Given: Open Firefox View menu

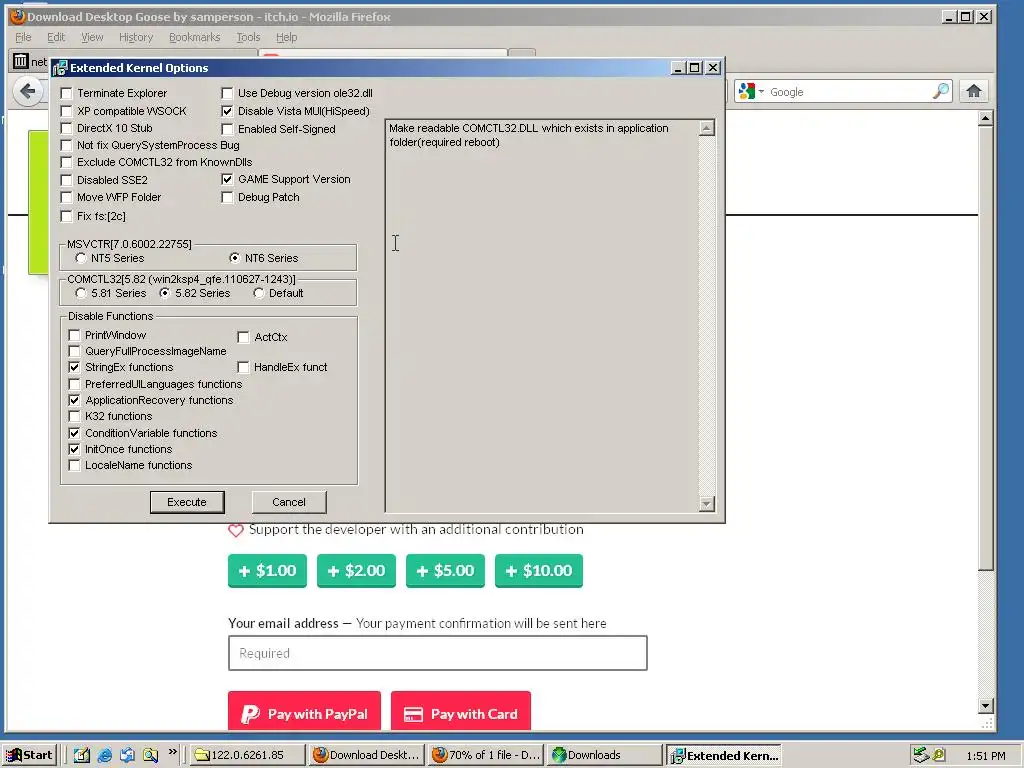Looking at the screenshot, I should point(92,37).
